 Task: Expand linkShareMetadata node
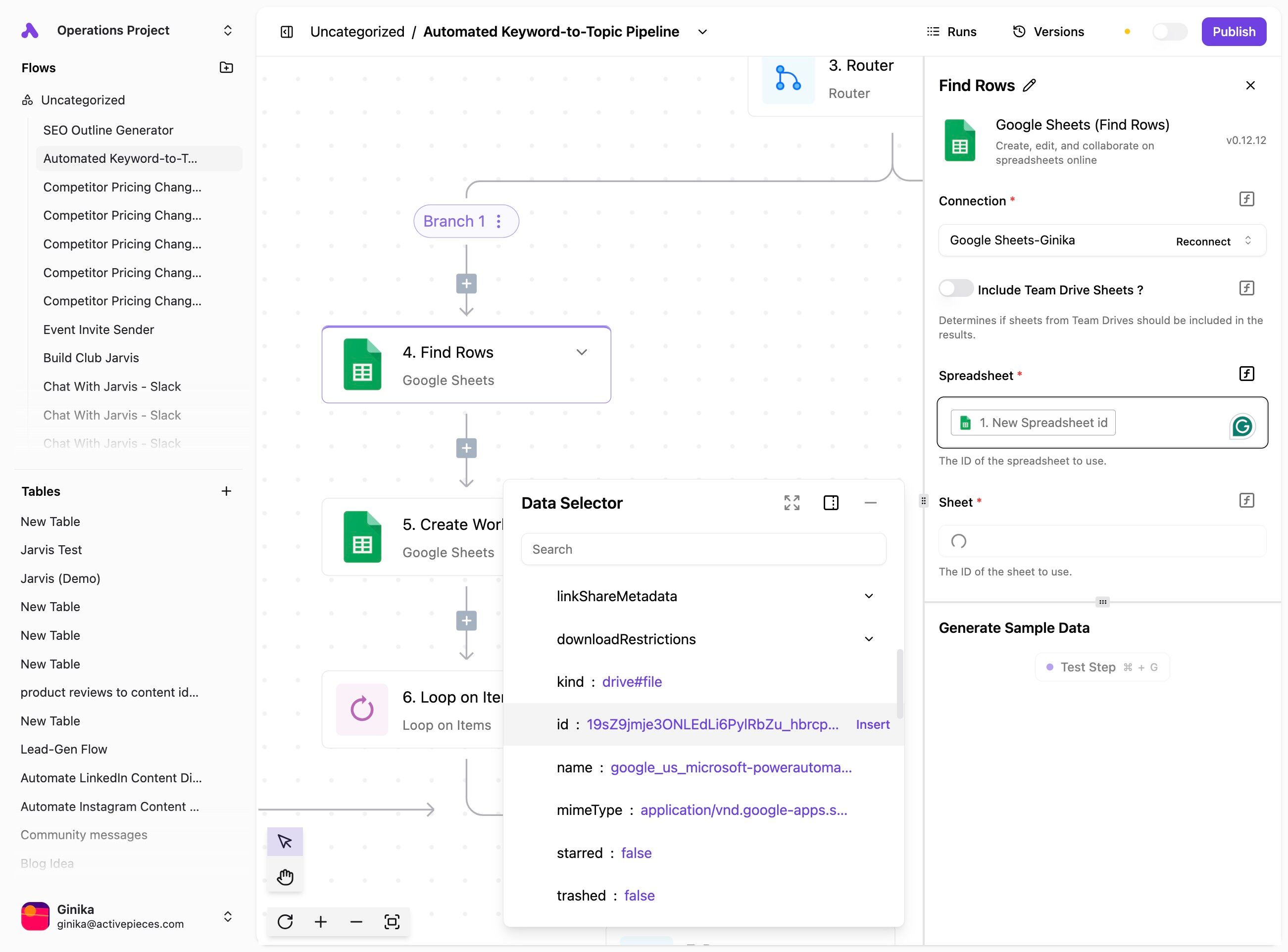tap(869, 596)
